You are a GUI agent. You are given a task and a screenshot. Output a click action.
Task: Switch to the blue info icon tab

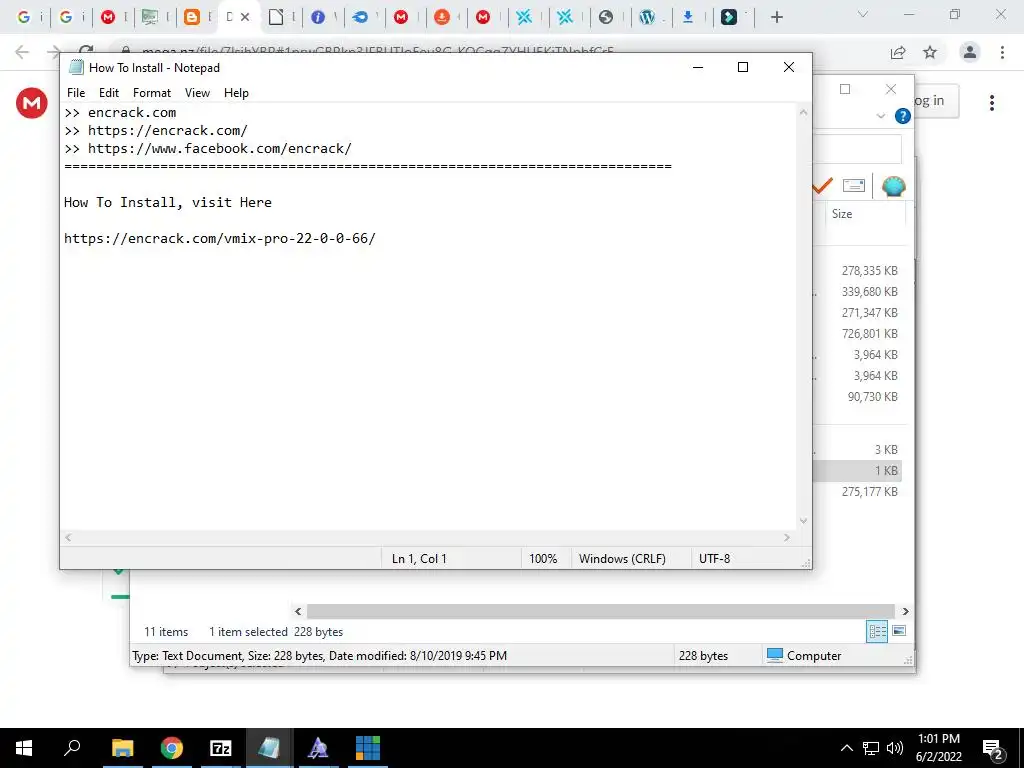[x=317, y=17]
